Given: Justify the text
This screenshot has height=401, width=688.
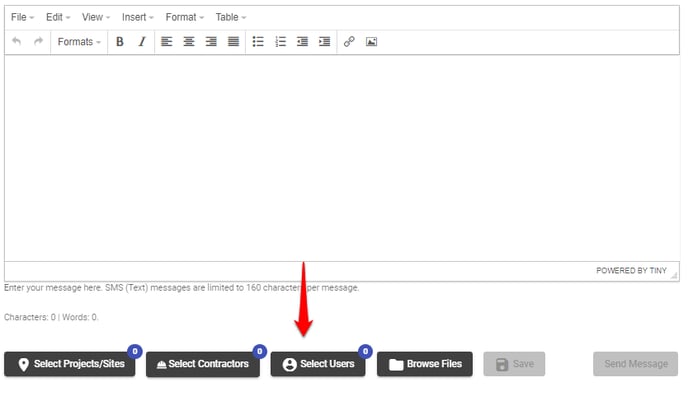Looking at the screenshot, I should (x=233, y=42).
